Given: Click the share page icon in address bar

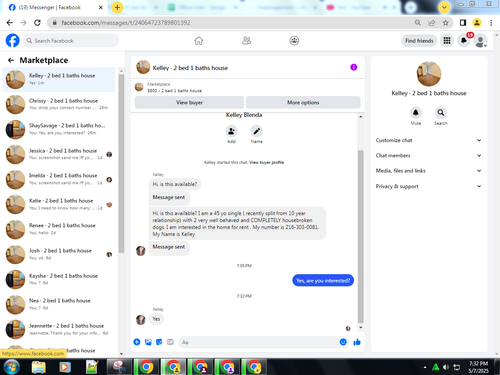Looking at the screenshot, I should [x=432, y=23].
